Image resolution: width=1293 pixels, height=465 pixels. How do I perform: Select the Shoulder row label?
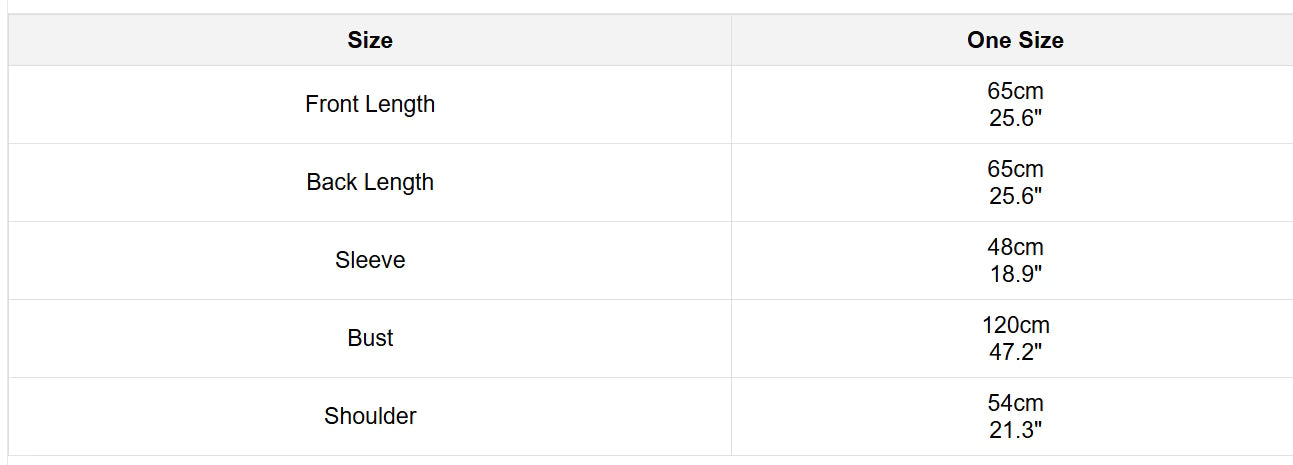370,416
